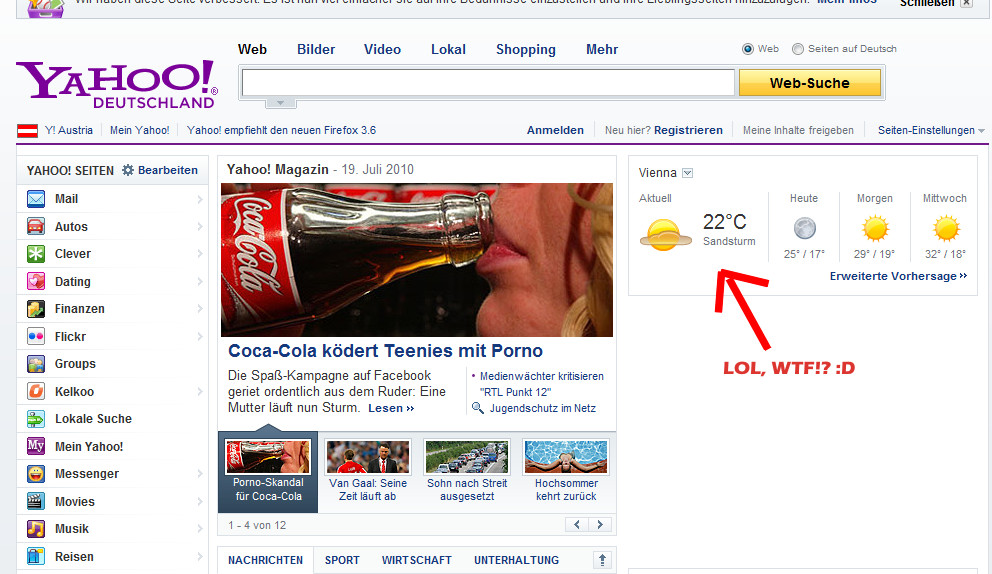992x574 pixels.
Task: Click the Dating heart icon
Action: 36,281
